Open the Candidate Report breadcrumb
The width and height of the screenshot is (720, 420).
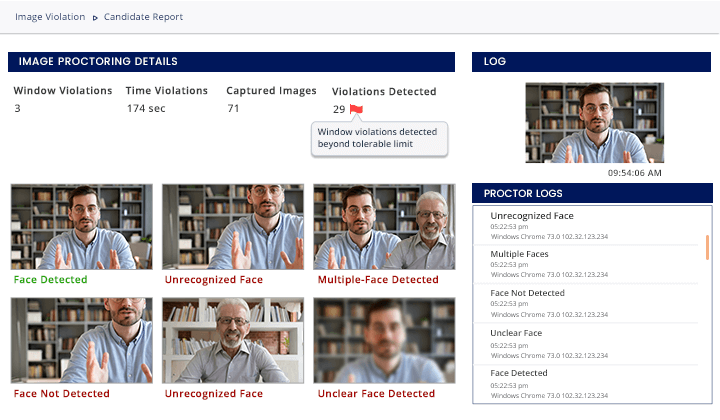click(x=143, y=17)
